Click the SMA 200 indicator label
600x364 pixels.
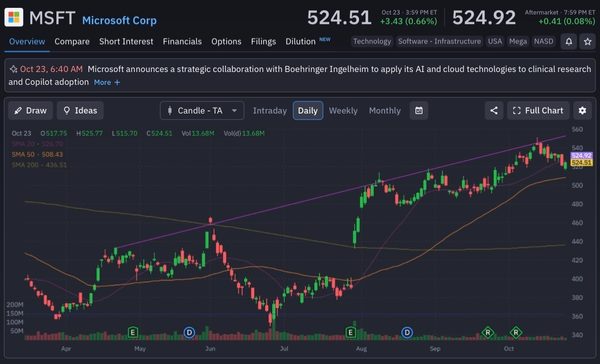pyautogui.click(x=39, y=165)
